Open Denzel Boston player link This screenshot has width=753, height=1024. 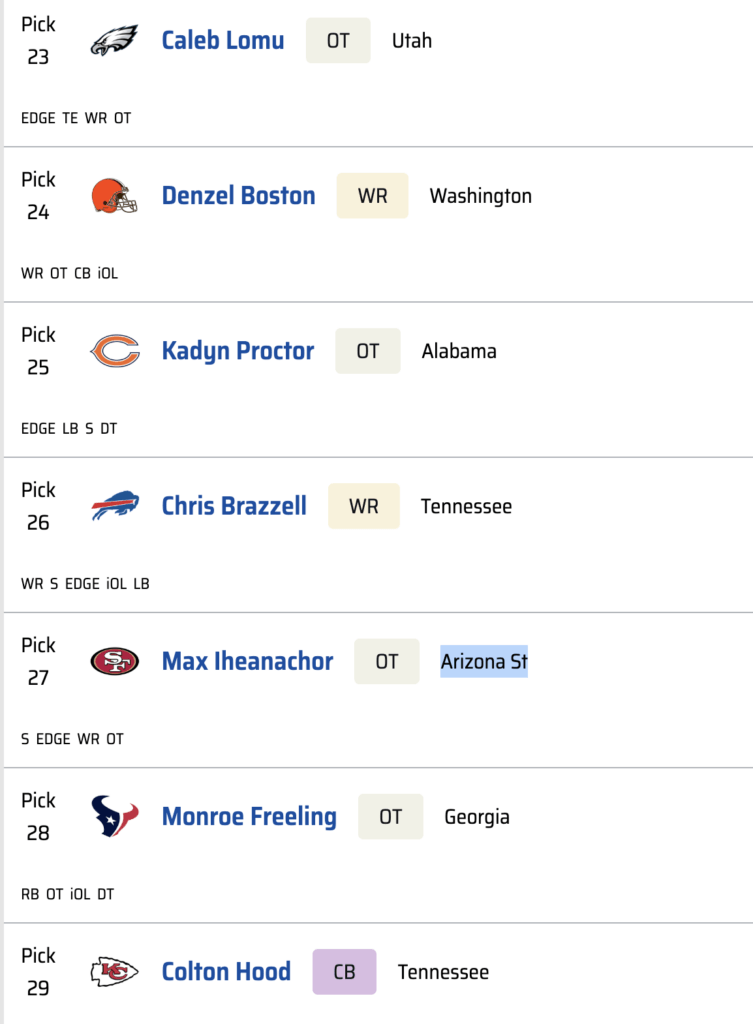(x=238, y=196)
